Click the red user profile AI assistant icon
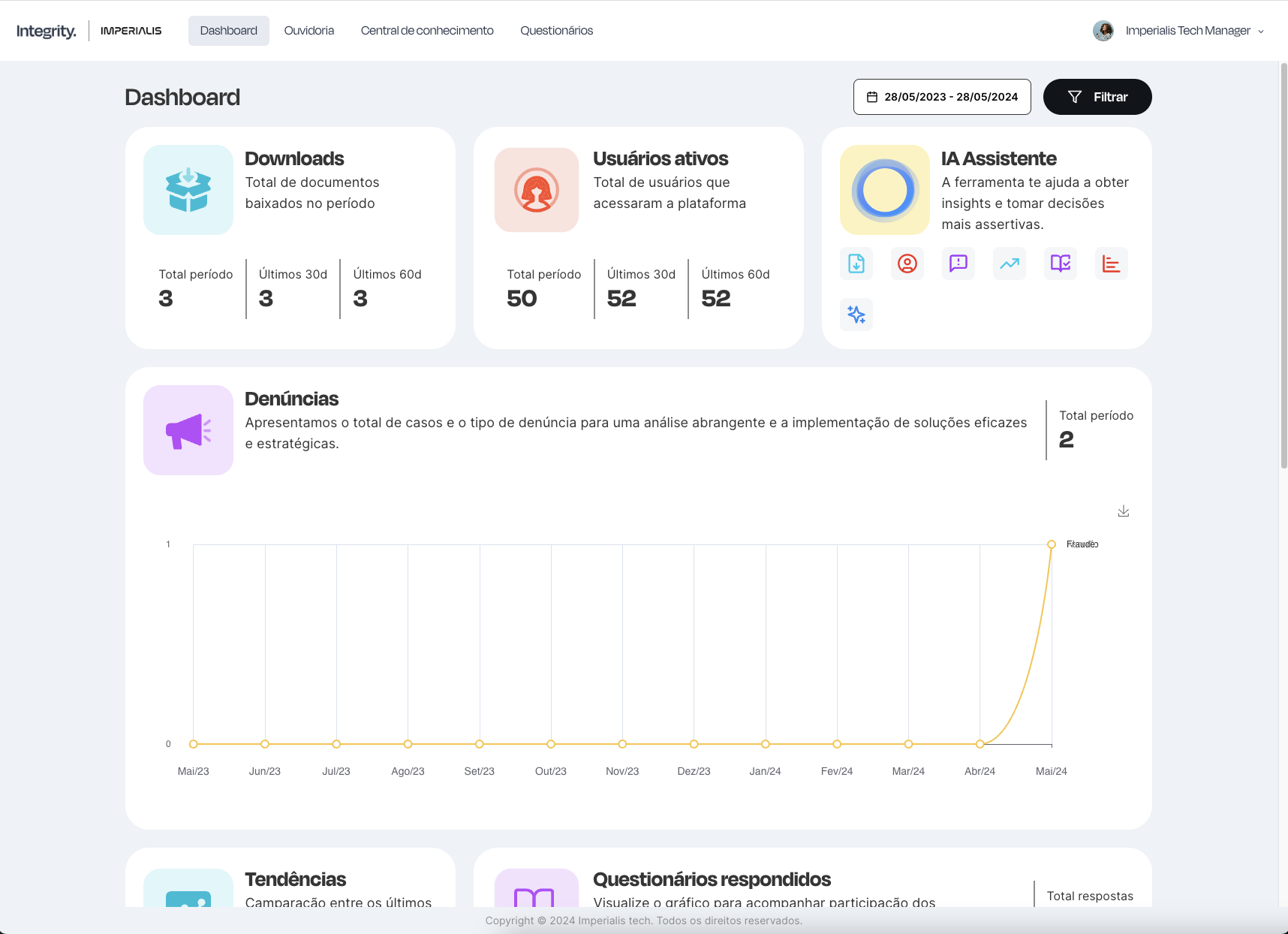Viewport: 1288px width, 934px height. 907,264
